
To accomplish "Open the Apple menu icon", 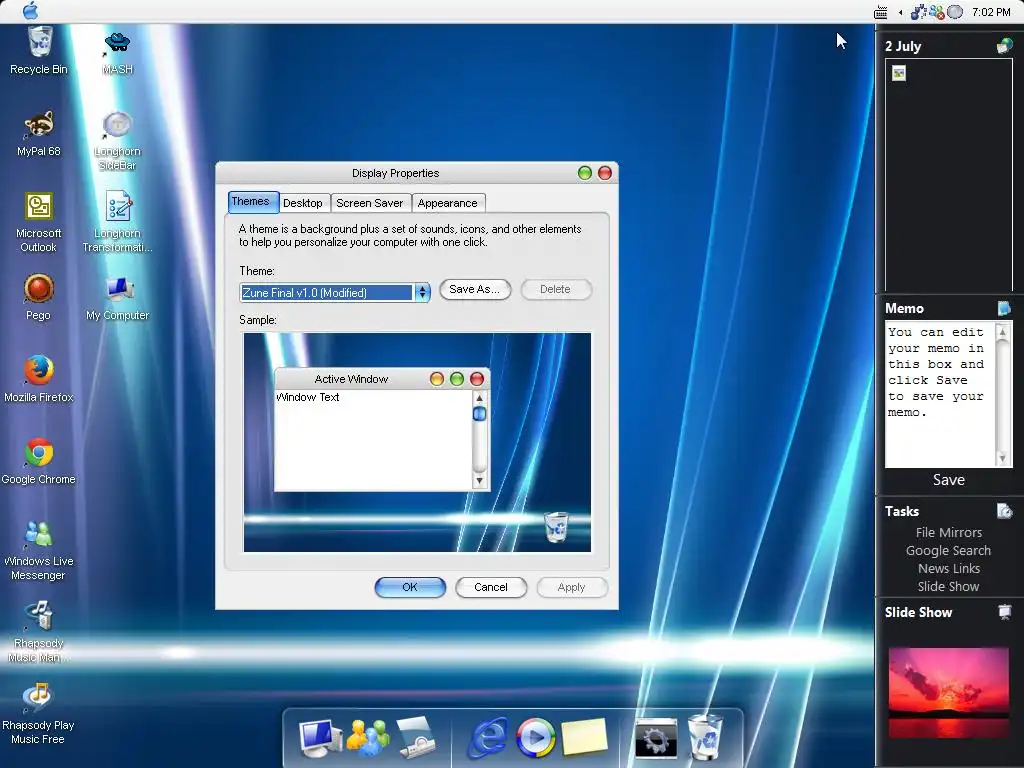I will (x=31, y=11).
